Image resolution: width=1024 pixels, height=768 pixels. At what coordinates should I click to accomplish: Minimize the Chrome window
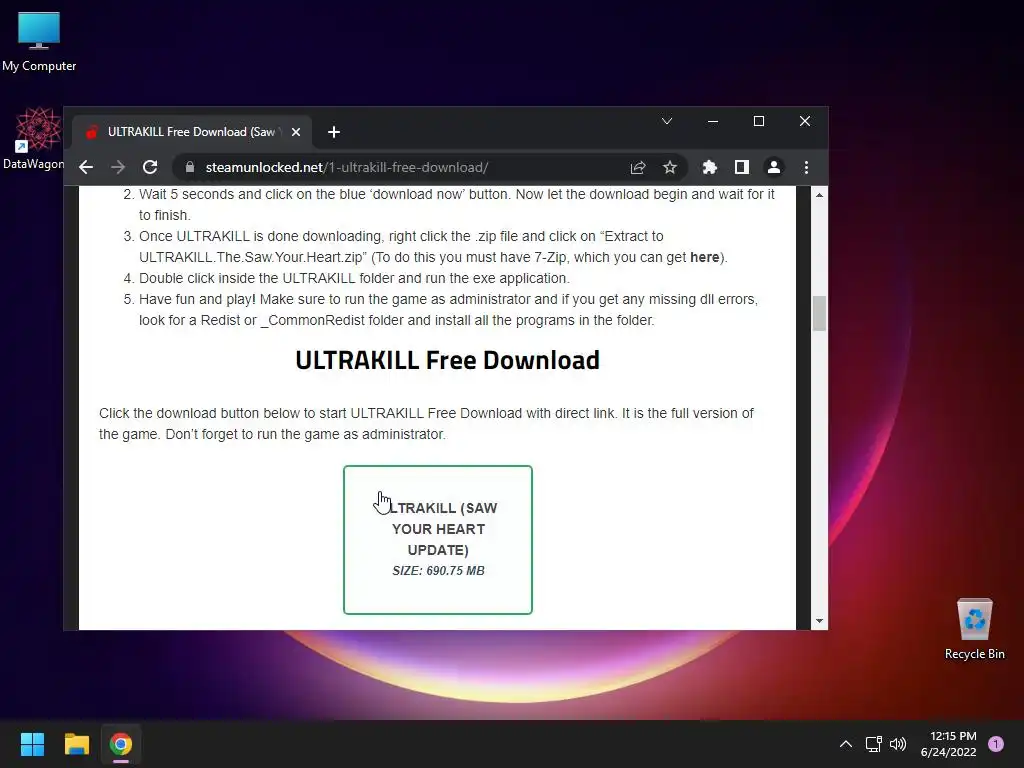(713, 121)
